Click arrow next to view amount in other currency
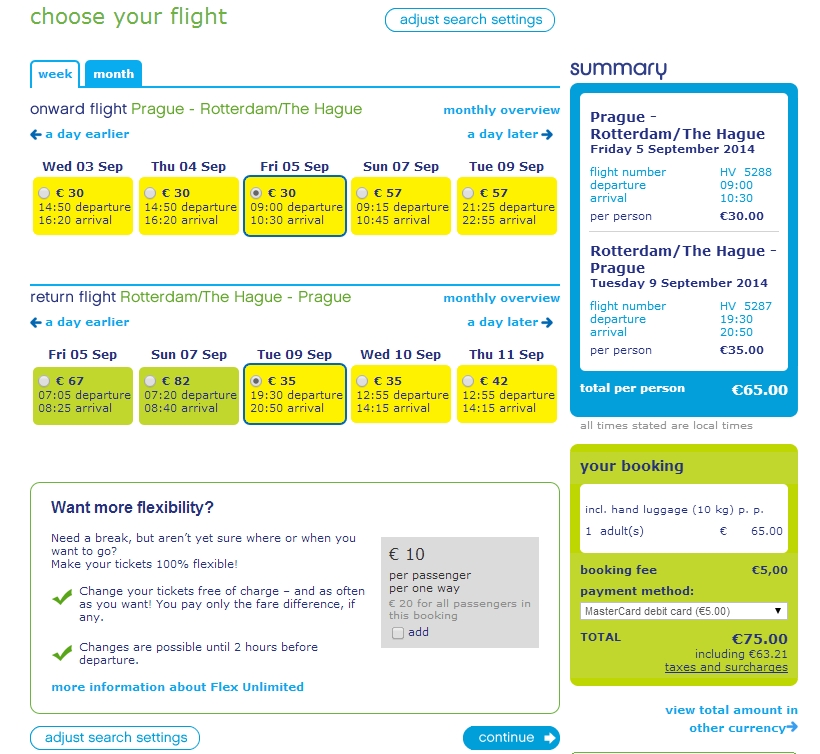The image size is (820, 754). [x=792, y=728]
